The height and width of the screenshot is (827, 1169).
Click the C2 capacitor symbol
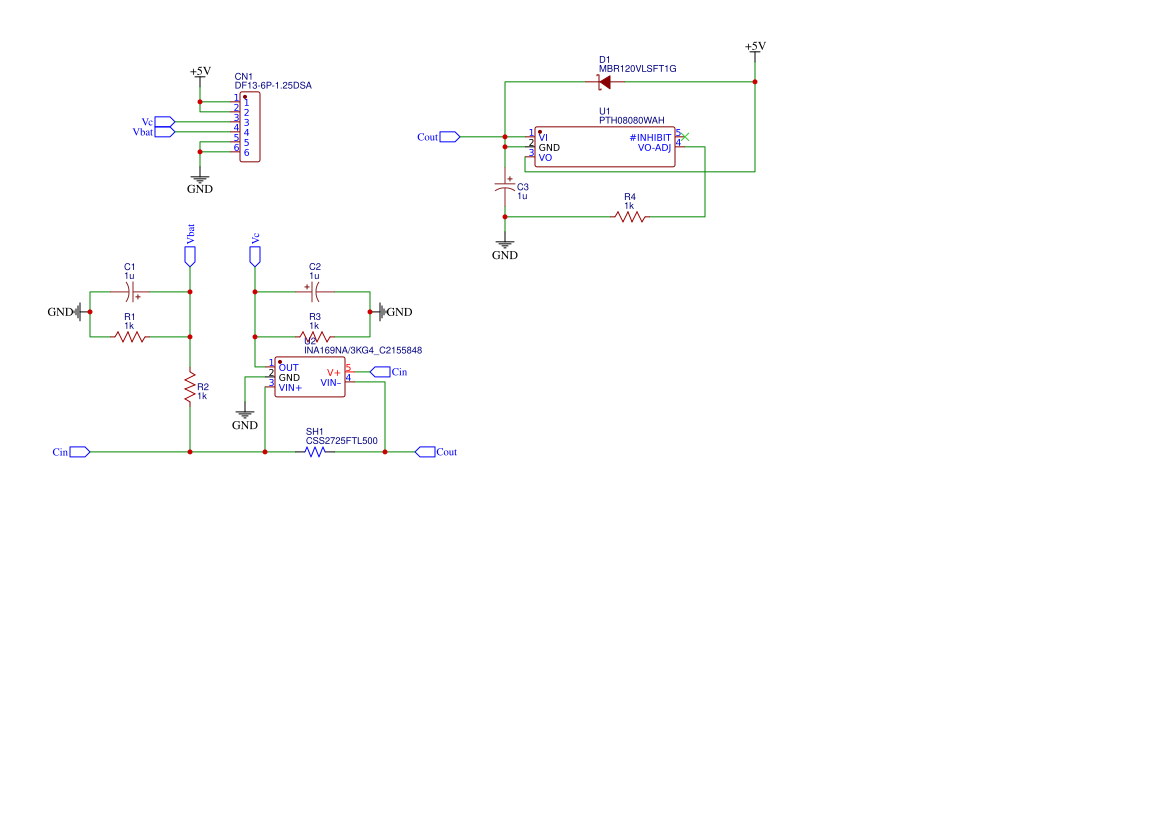click(x=314, y=292)
